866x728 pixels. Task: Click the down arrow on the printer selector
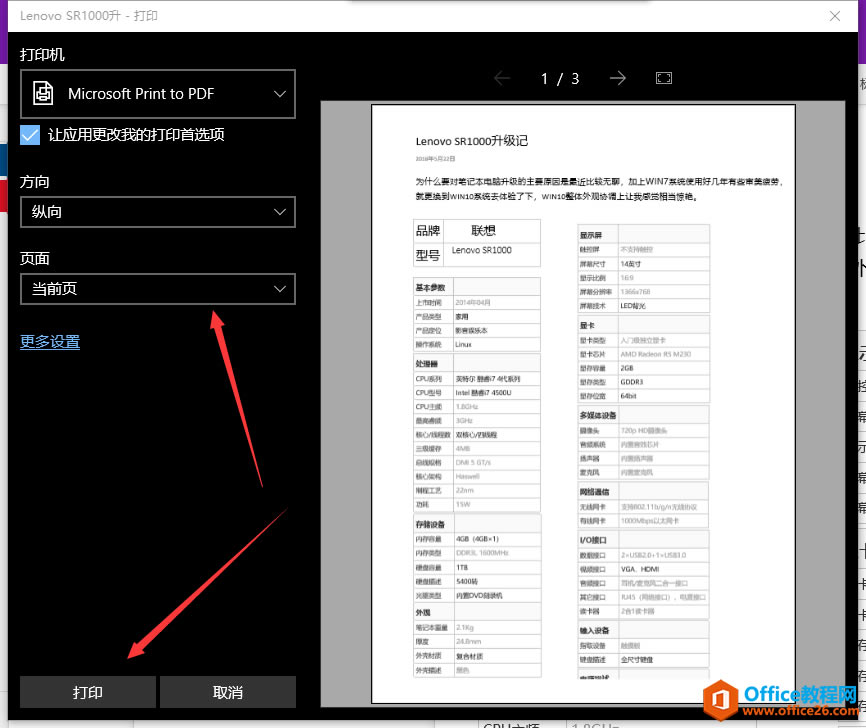point(281,93)
